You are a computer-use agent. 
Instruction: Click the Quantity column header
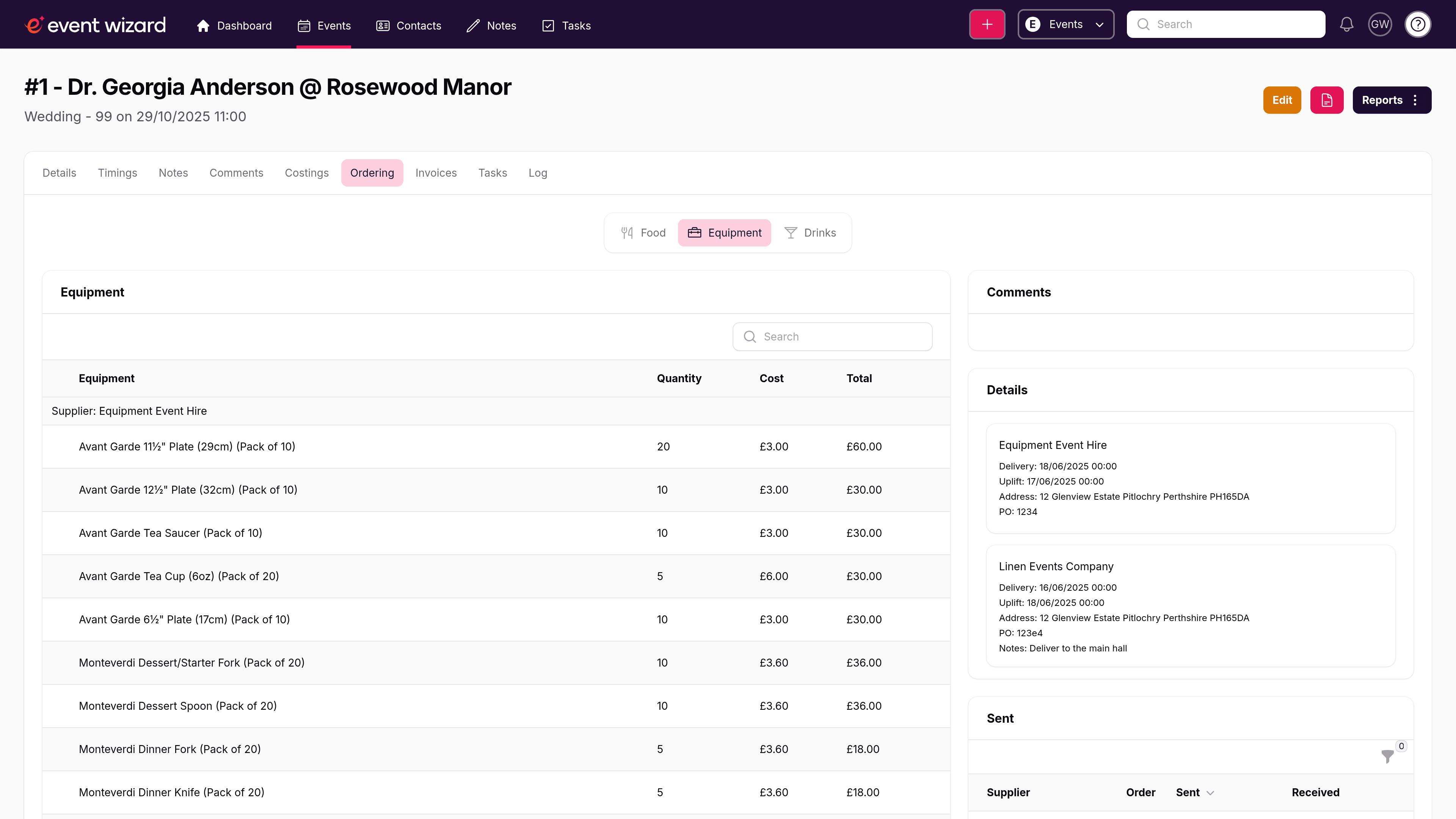pos(679,378)
